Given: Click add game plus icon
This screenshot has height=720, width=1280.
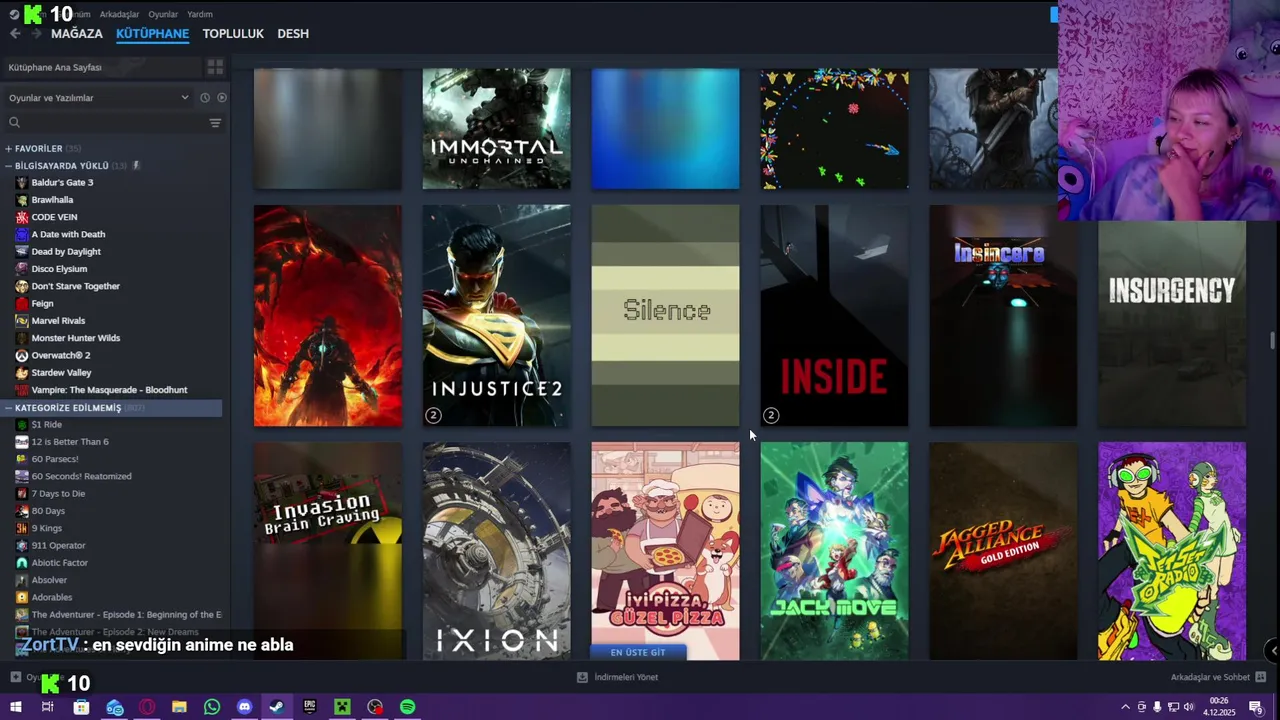Looking at the screenshot, I should [x=16, y=677].
